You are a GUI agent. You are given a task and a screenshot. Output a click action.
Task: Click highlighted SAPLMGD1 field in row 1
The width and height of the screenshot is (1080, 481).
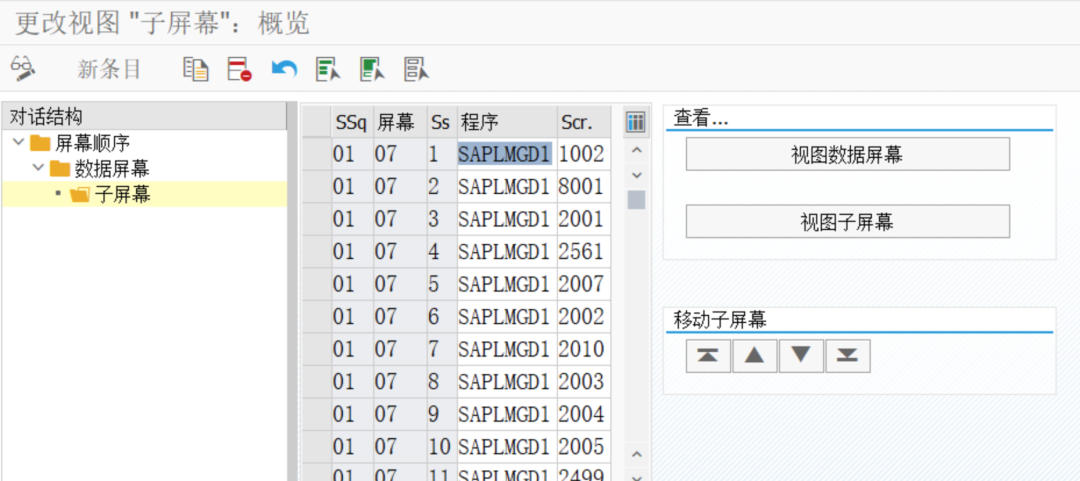(506, 154)
